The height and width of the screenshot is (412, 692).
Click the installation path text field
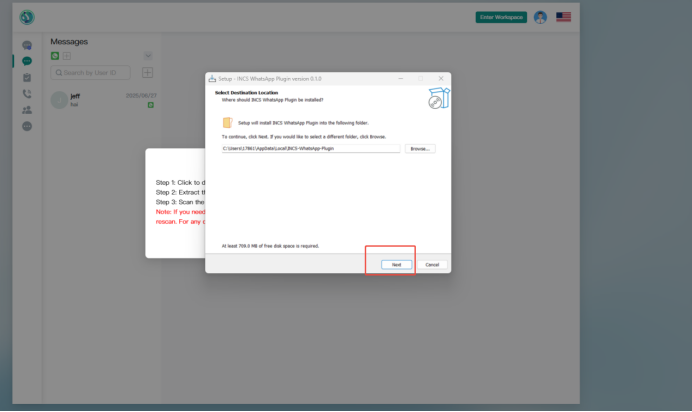point(310,148)
